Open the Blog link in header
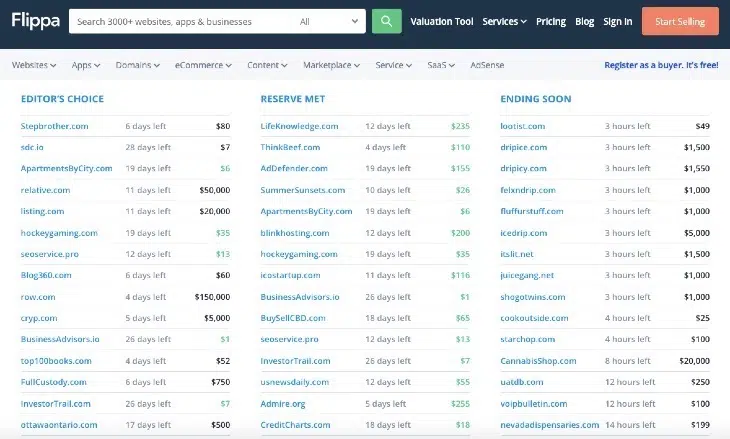The height and width of the screenshot is (439, 730). (585, 21)
